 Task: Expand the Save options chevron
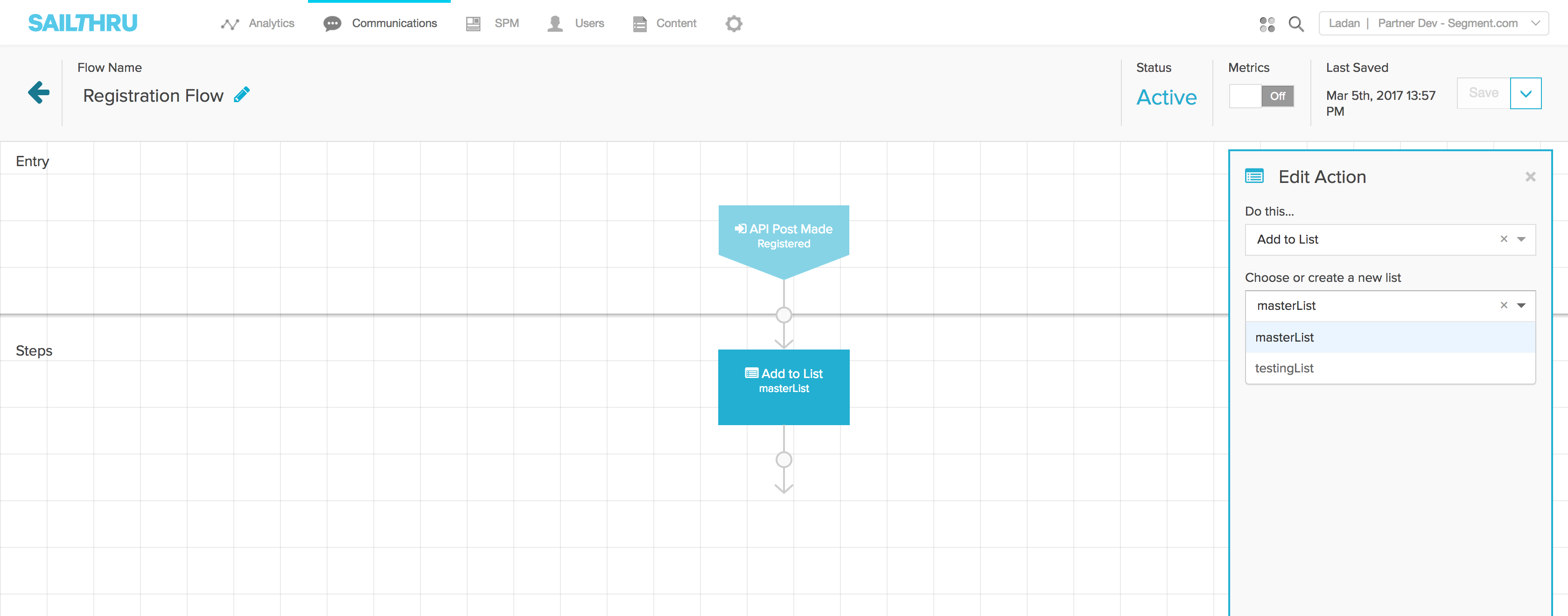(1526, 93)
